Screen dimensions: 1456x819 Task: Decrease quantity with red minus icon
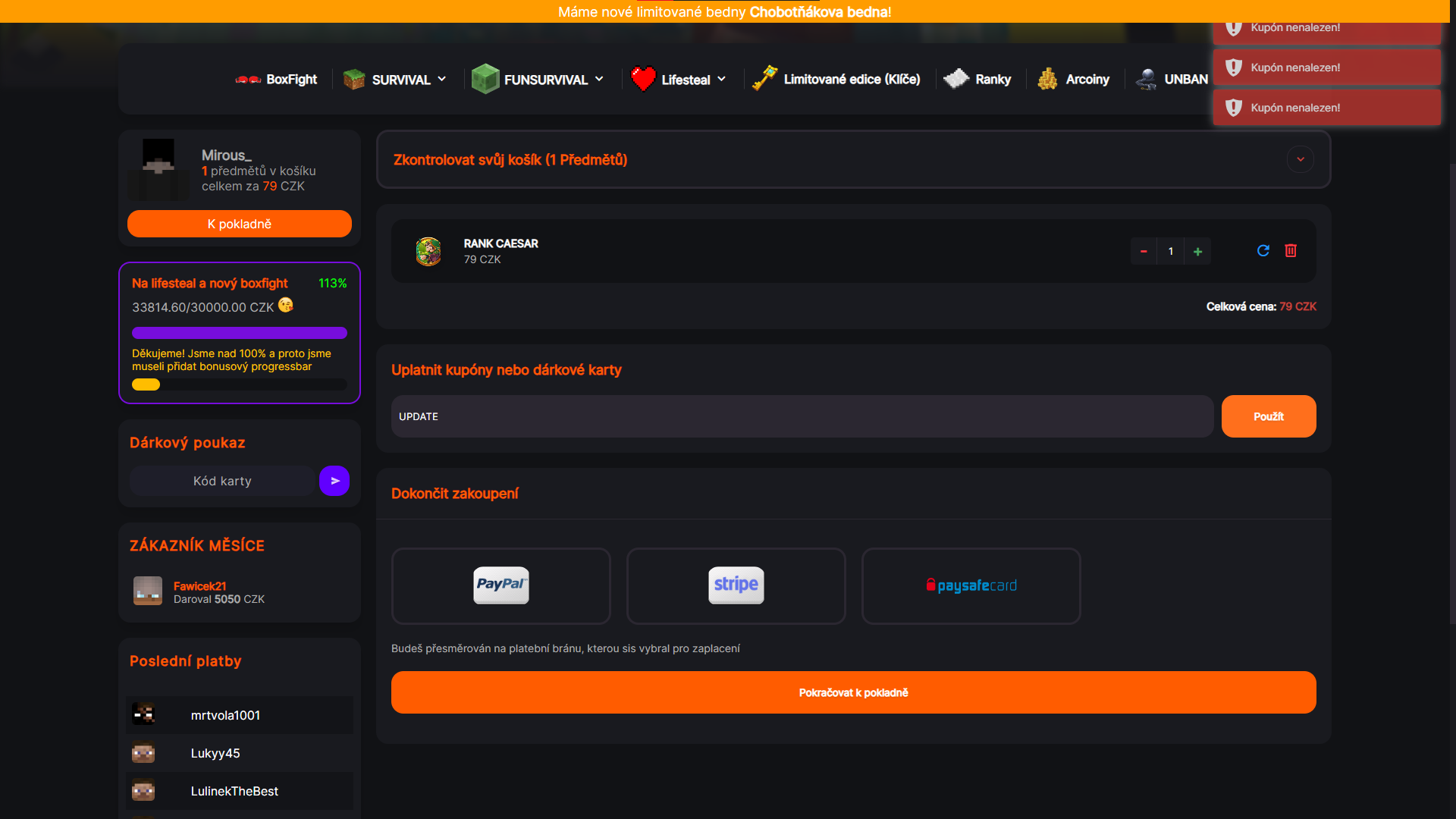[1144, 252]
